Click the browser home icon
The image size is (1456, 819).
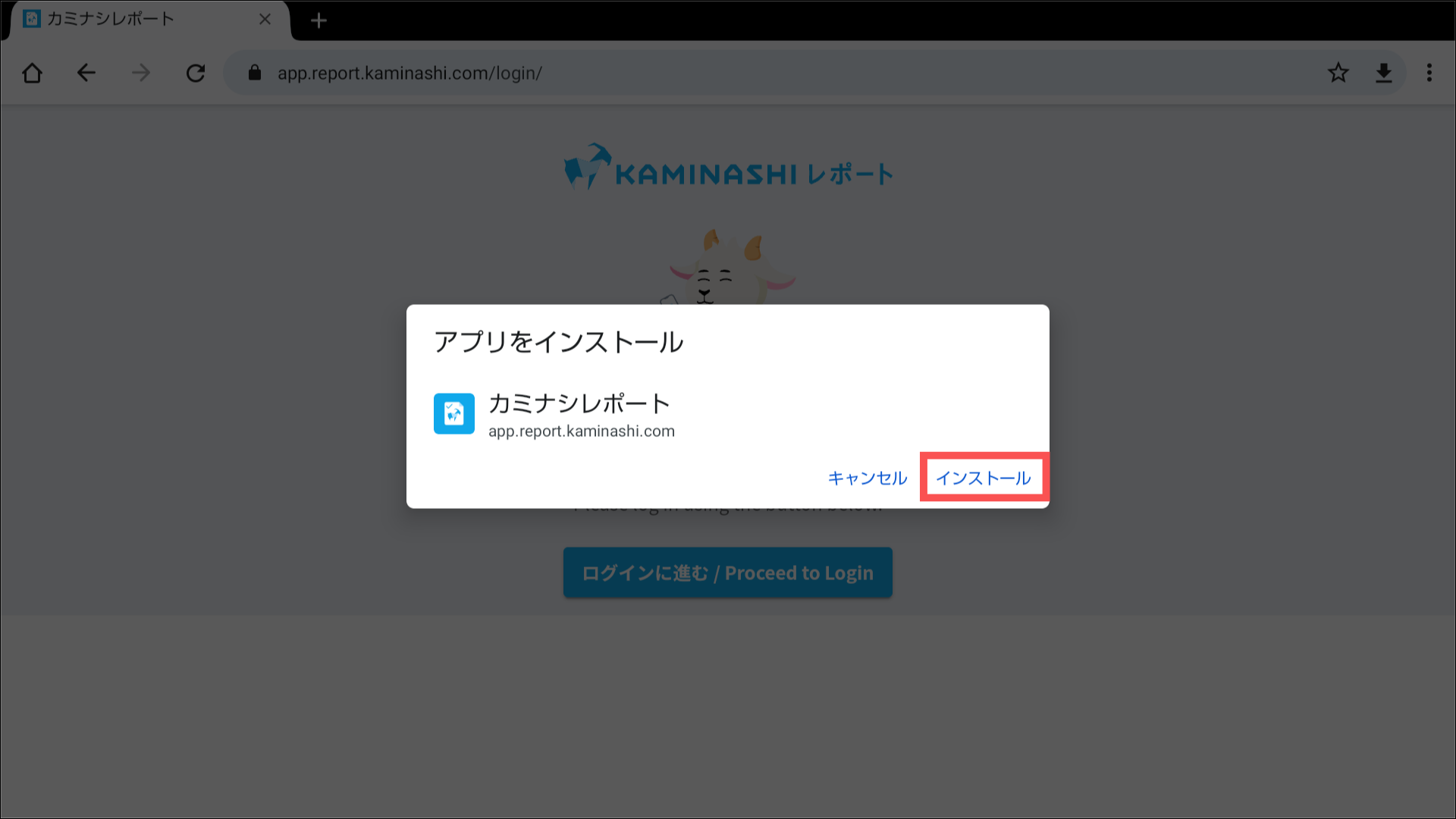(32, 73)
